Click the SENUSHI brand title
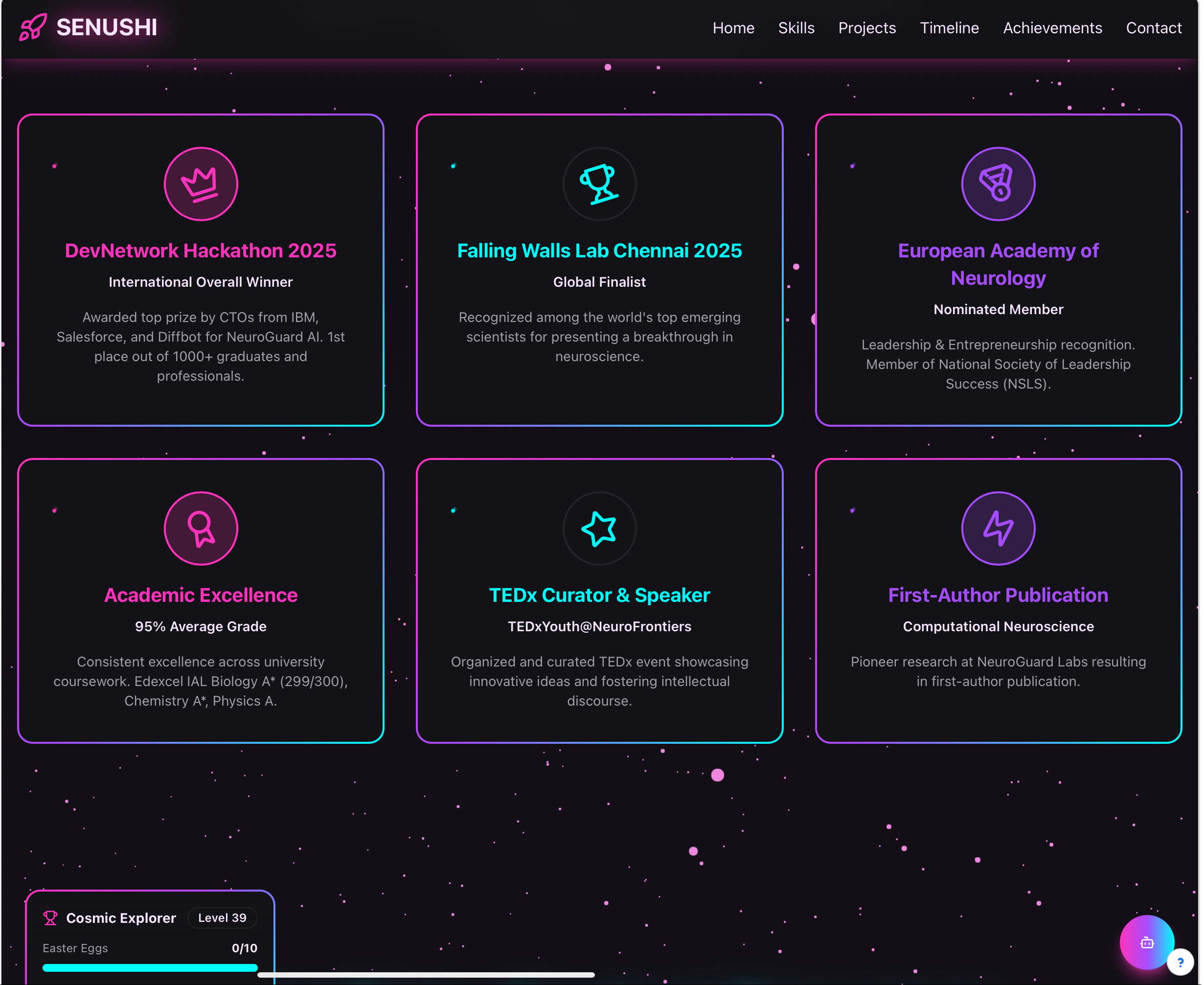This screenshot has width=1204, height=985. (x=107, y=27)
